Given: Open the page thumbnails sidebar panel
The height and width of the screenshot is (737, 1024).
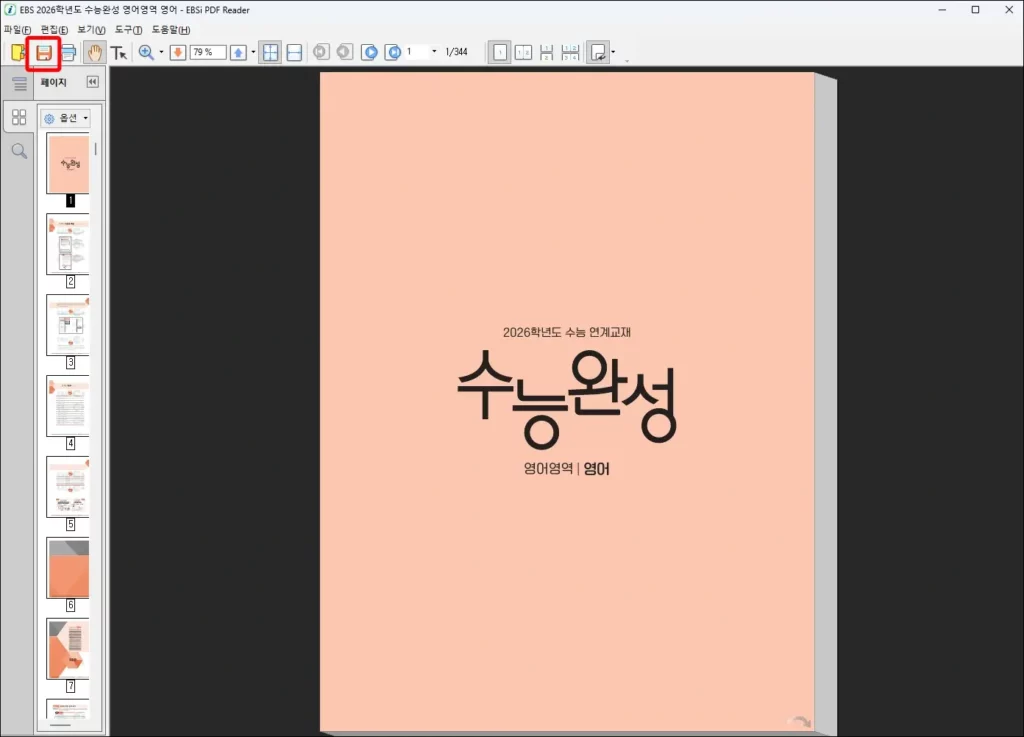Looking at the screenshot, I should click(19, 118).
